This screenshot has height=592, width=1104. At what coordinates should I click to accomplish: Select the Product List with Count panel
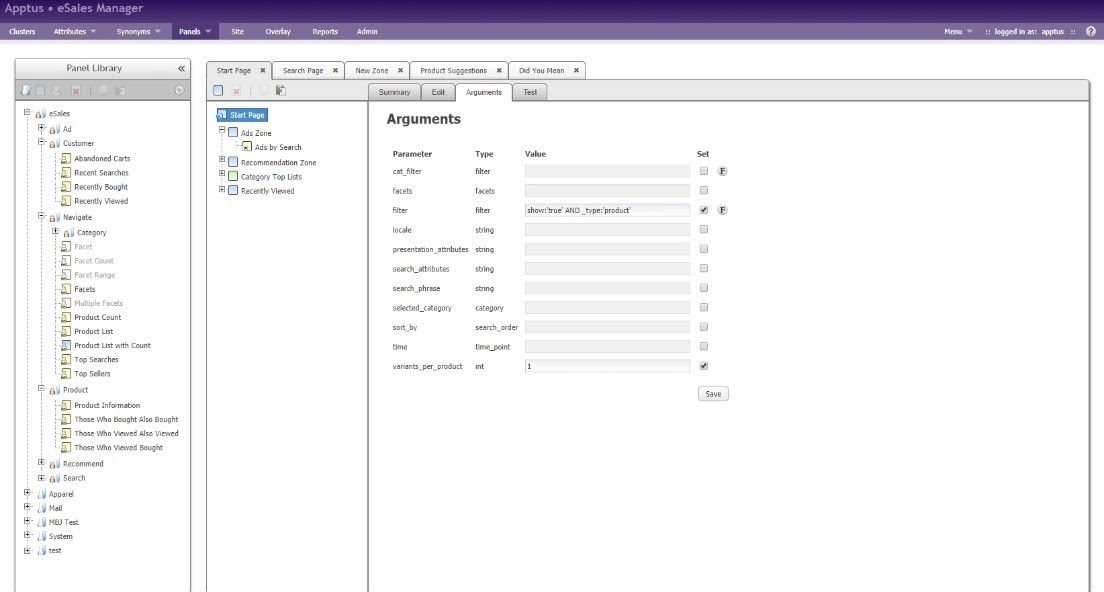[112, 346]
